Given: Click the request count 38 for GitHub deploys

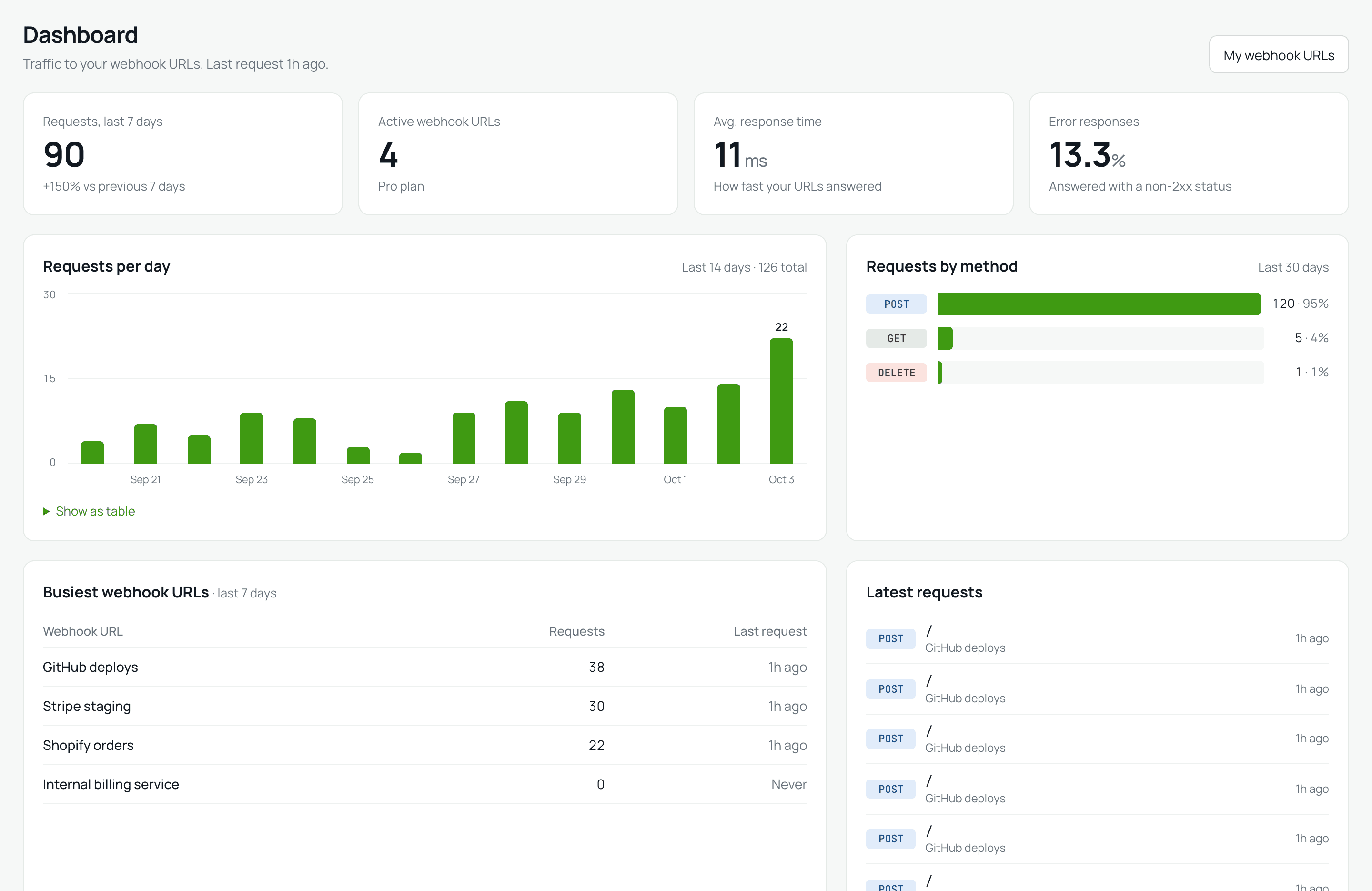Looking at the screenshot, I should coord(596,667).
